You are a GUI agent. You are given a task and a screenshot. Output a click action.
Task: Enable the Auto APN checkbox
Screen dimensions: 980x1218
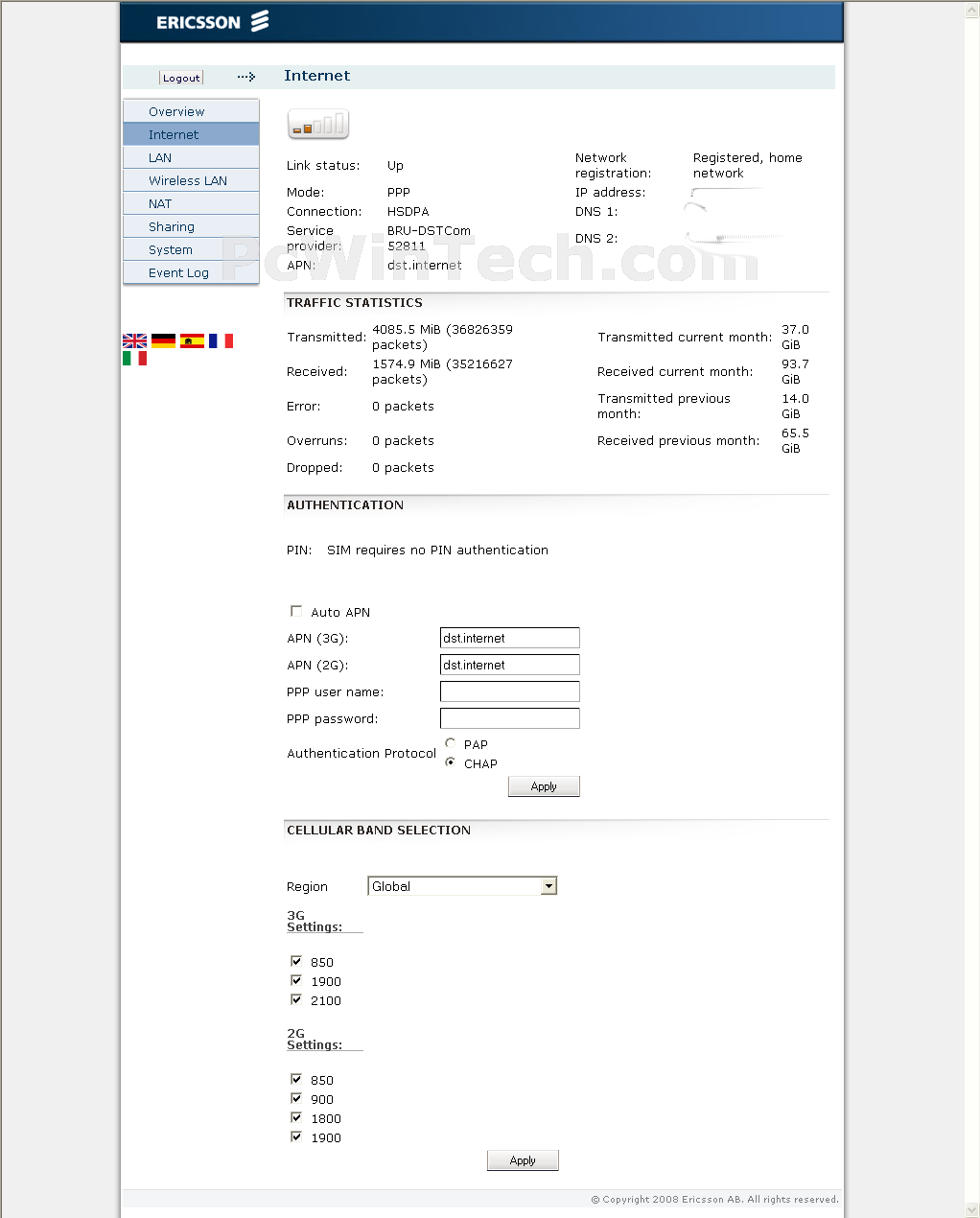pos(296,611)
